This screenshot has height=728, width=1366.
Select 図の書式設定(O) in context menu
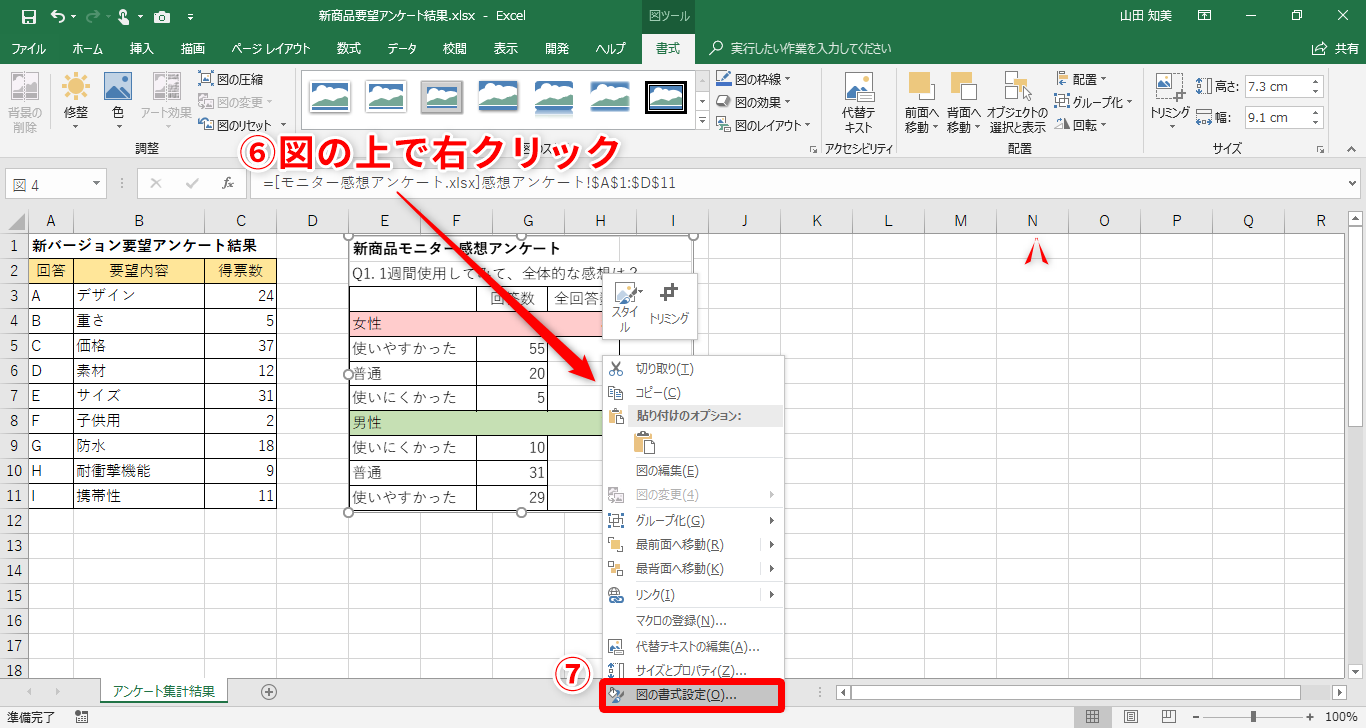point(694,695)
